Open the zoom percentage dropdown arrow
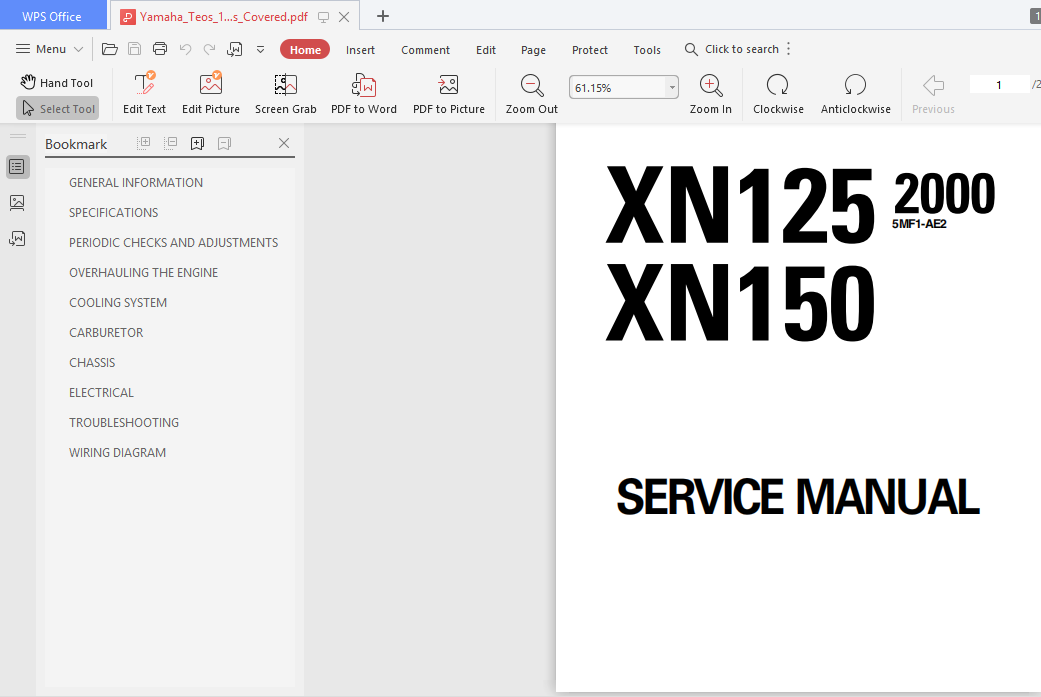Viewport: 1041px width, 697px height. pos(672,87)
